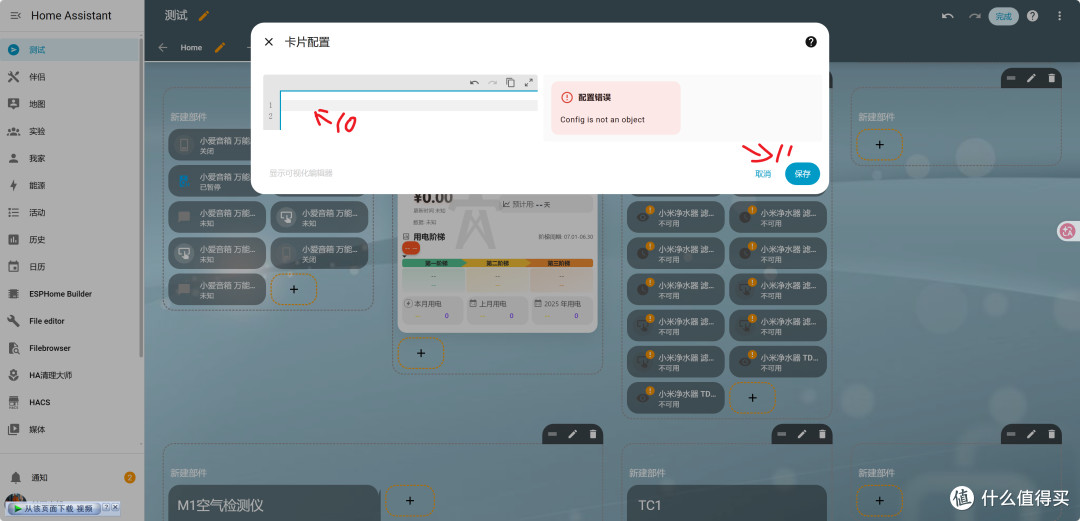Add card in top-right 新建部件 section
Viewport: 1080px width, 521px height.
pyautogui.click(x=880, y=145)
